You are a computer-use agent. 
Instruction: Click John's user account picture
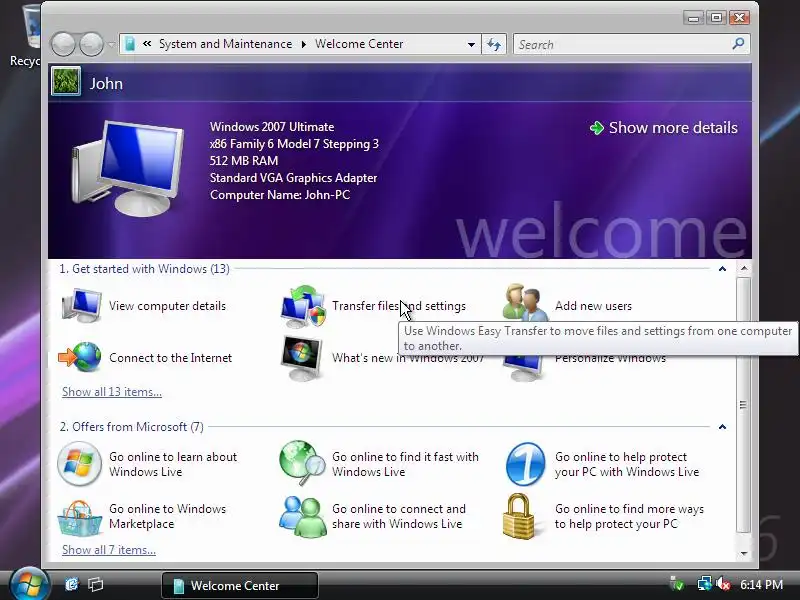[66, 82]
